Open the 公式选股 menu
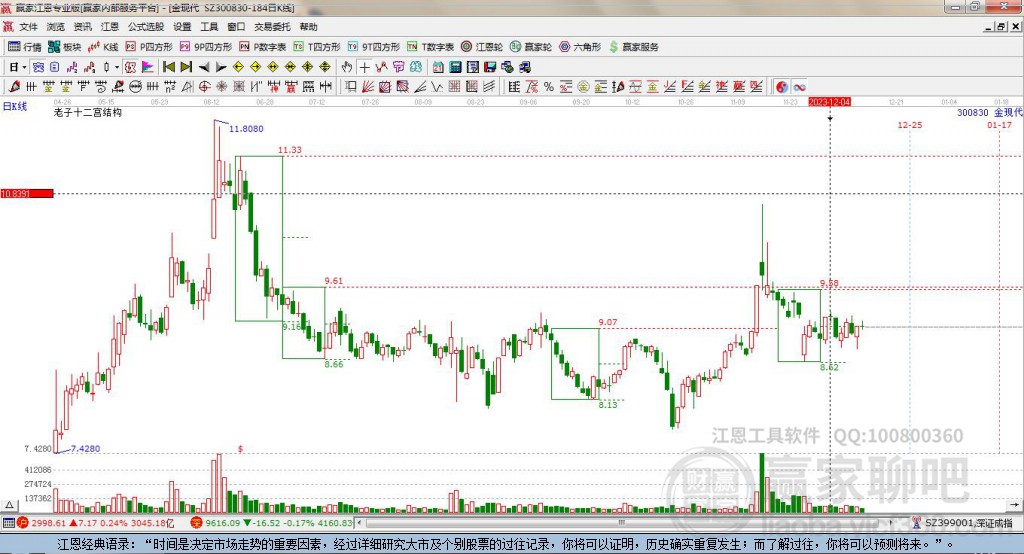The image size is (1024, 554). pos(146,27)
